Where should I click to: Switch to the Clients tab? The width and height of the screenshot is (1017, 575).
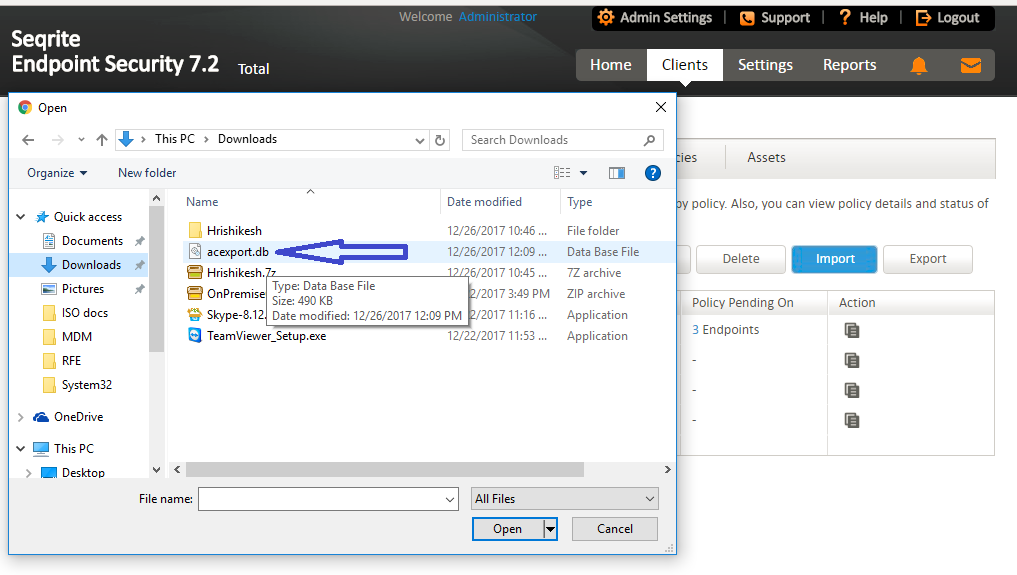tap(684, 65)
